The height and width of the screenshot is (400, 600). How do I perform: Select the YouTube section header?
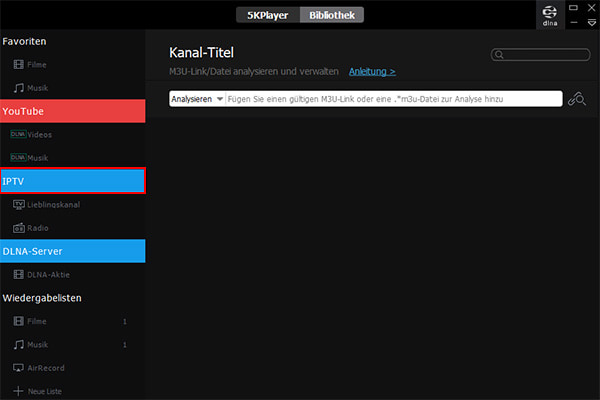click(x=73, y=111)
